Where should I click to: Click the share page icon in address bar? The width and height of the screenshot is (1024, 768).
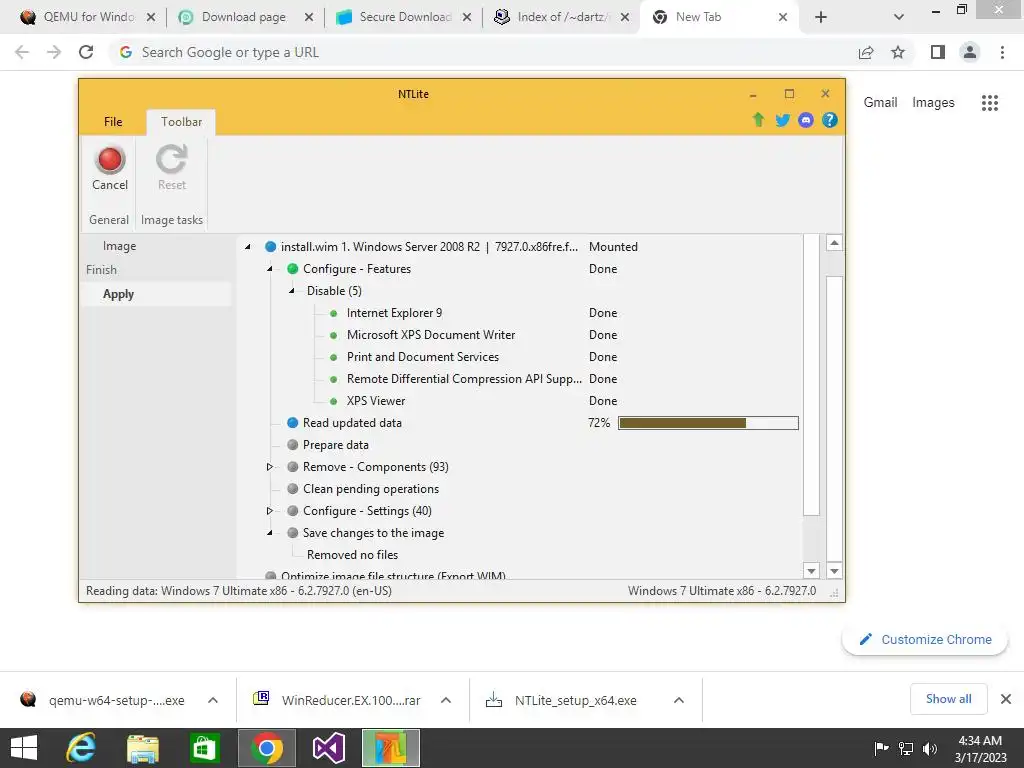click(x=866, y=52)
